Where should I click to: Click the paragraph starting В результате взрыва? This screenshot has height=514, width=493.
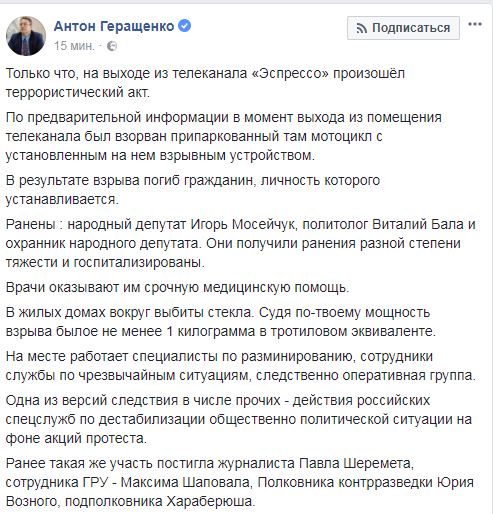(193, 190)
